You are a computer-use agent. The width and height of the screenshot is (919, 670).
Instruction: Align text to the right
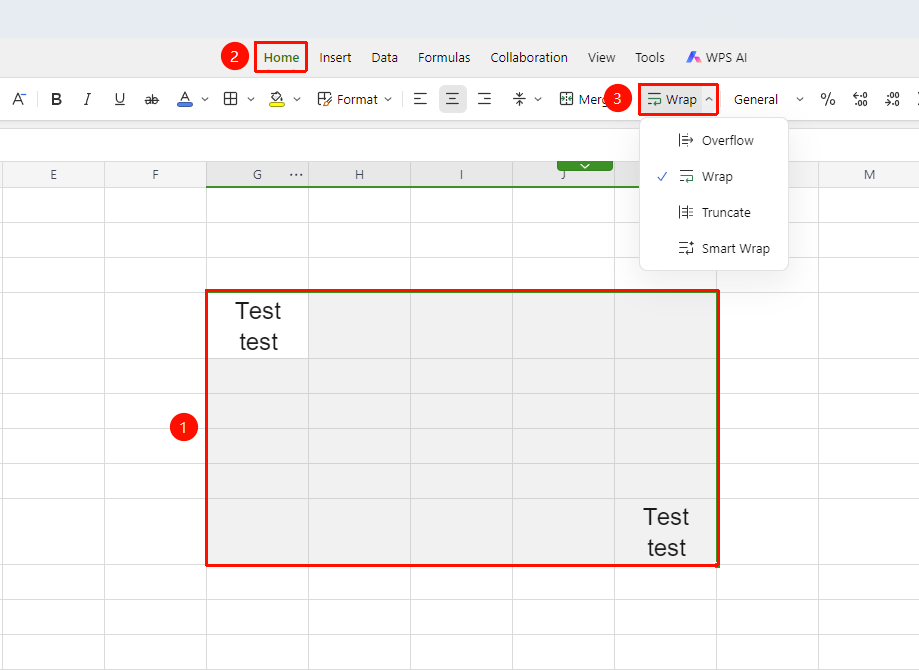click(x=485, y=99)
